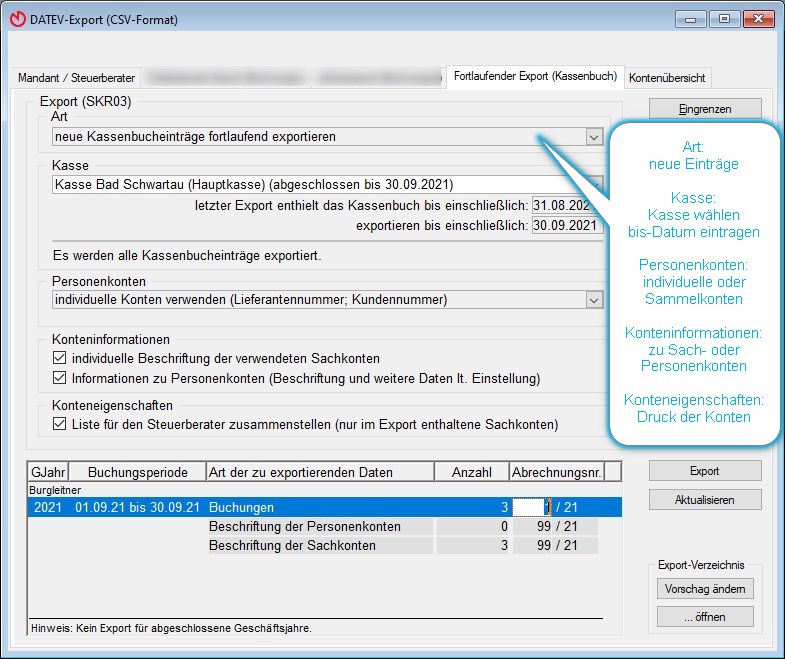The width and height of the screenshot is (785, 659).
Task: Click the 'letzter Export' date field
Action: coord(567,205)
